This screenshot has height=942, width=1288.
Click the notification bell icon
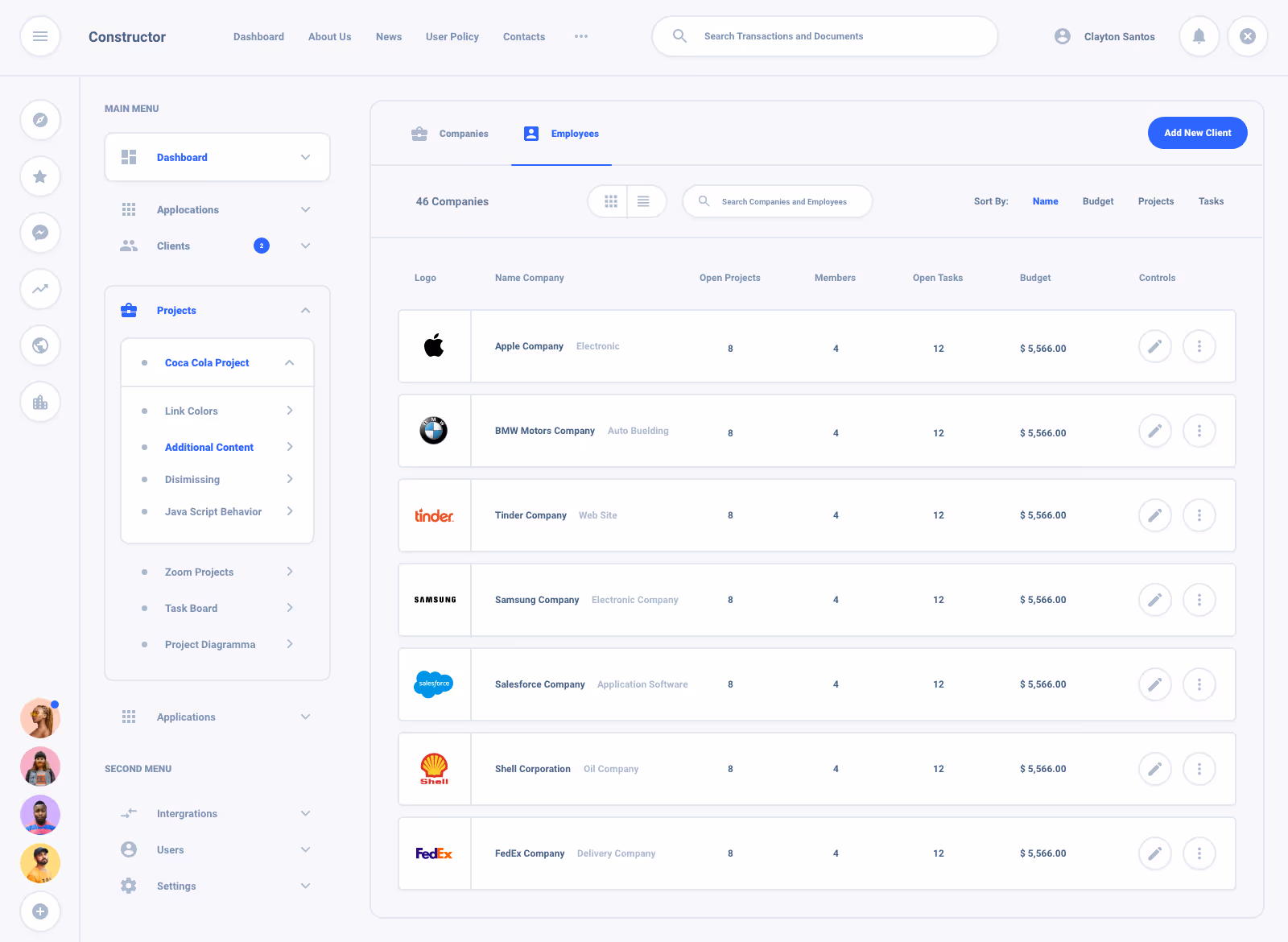point(1199,36)
